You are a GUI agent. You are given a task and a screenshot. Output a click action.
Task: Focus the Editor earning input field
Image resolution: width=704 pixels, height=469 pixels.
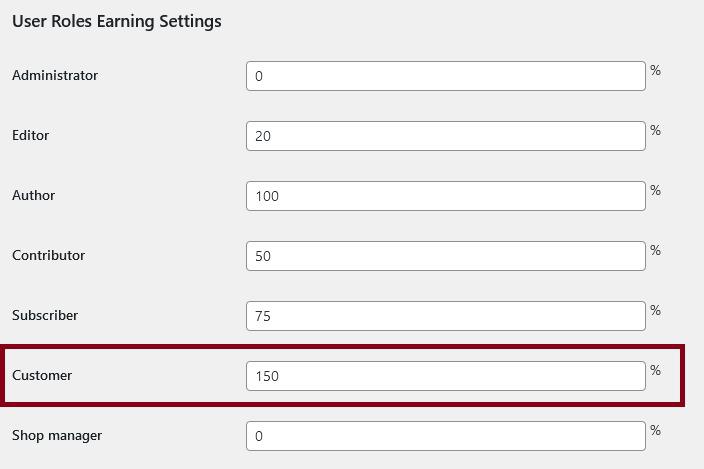click(x=445, y=136)
